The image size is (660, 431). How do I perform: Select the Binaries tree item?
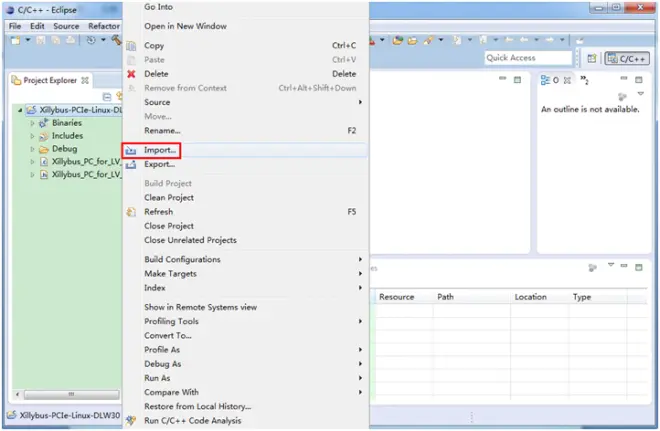[x=67, y=123]
